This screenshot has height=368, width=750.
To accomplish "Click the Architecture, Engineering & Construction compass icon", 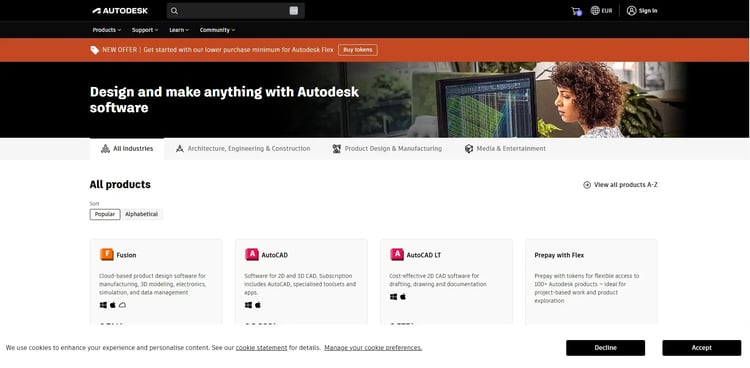I will coord(180,148).
